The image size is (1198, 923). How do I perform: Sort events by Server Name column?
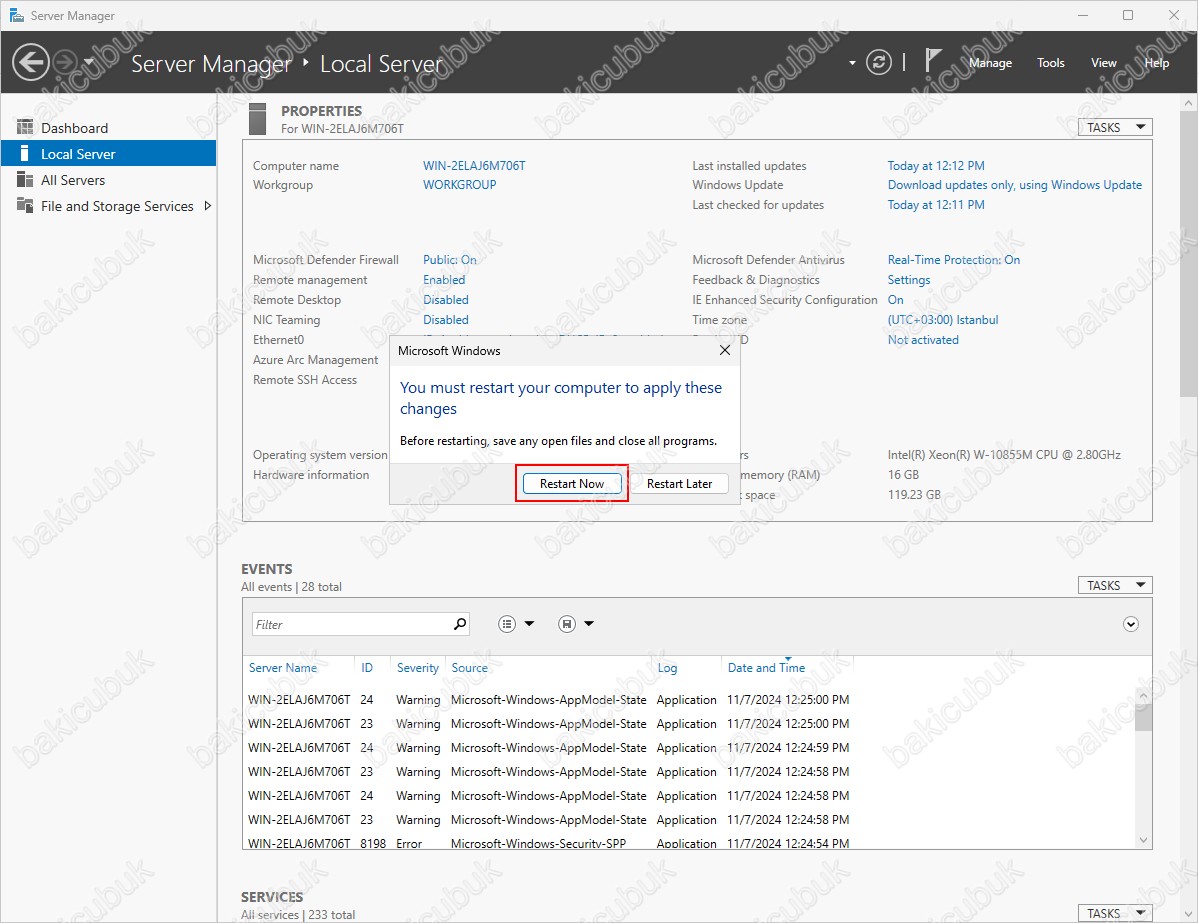point(283,668)
